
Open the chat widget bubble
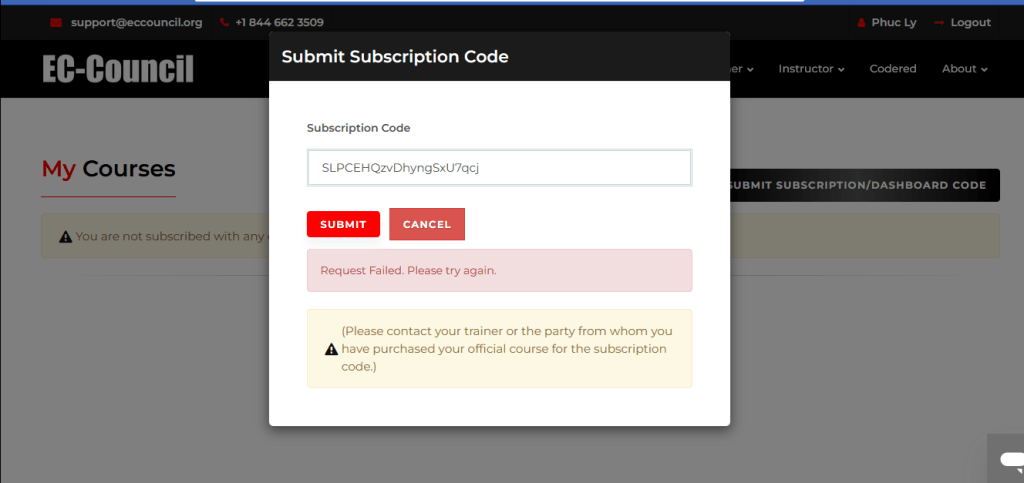(1009, 460)
